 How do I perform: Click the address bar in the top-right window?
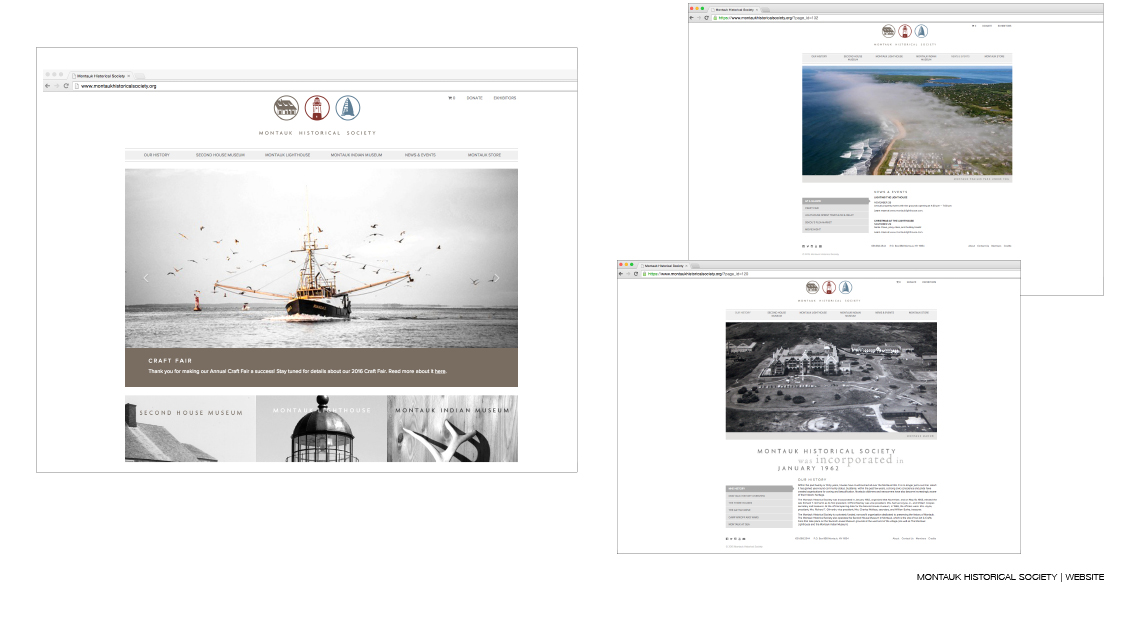pyautogui.click(x=905, y=17)
